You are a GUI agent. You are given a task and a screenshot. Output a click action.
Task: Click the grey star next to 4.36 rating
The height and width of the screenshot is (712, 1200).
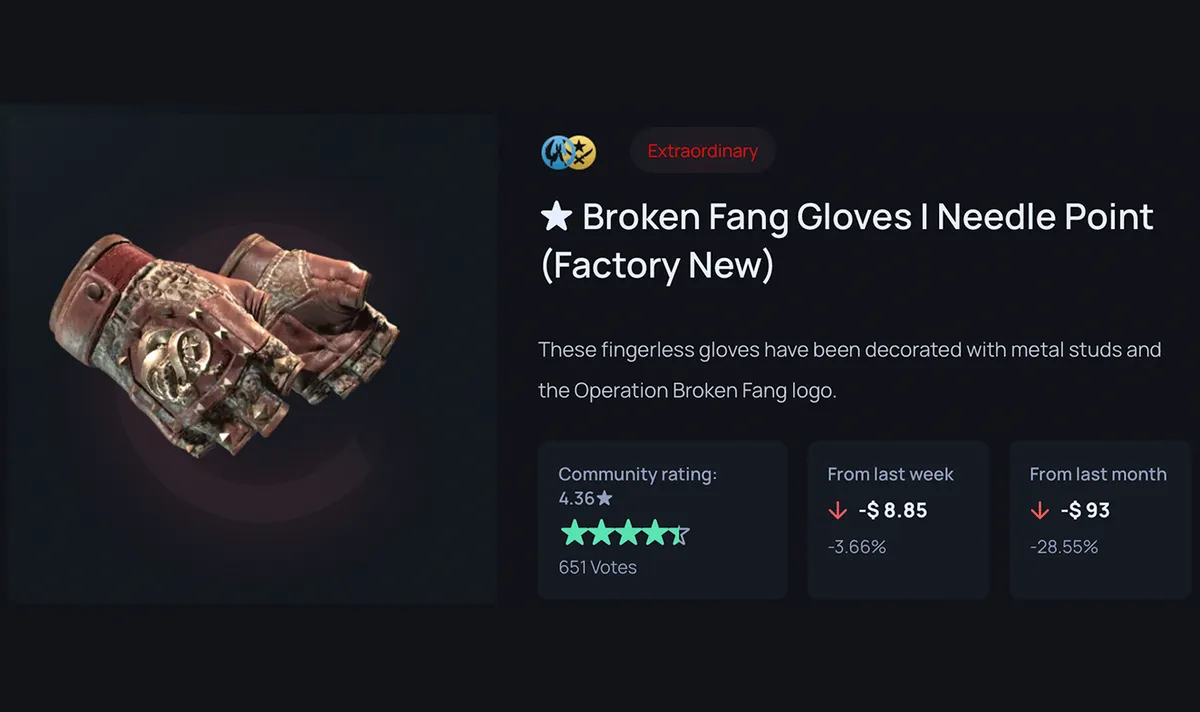[x=604, y=497]
